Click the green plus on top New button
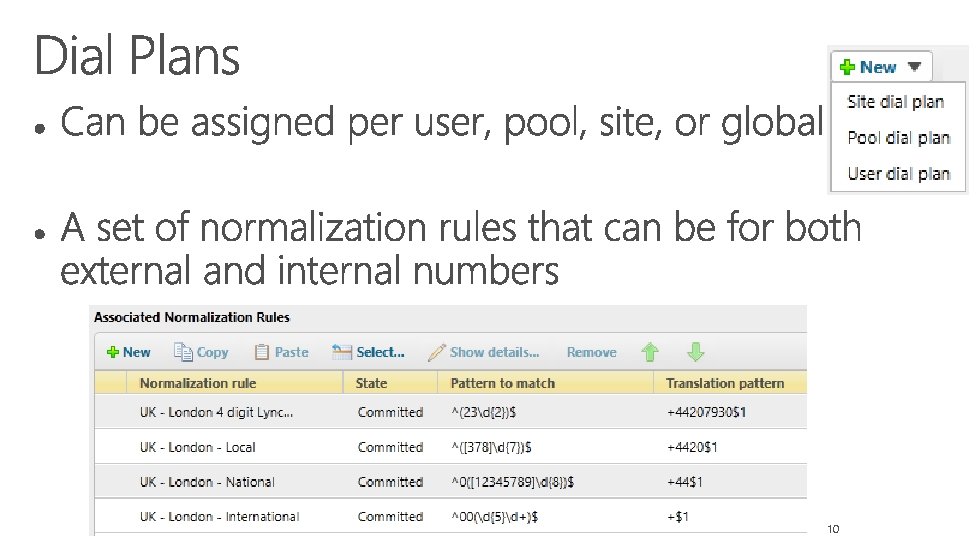The width and height of the screenshot is (979, 551). click(x=847, y=68)
